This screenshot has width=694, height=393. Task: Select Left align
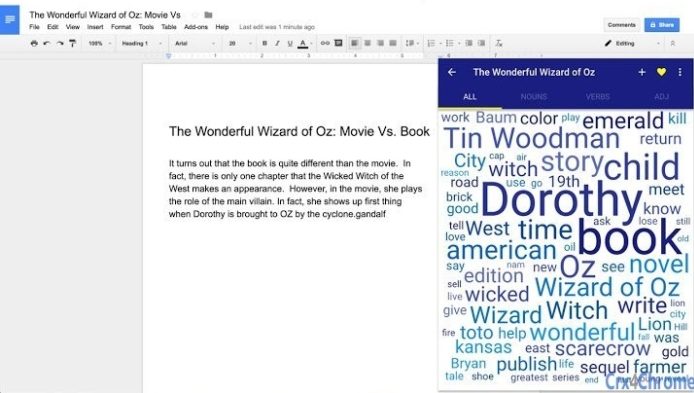[x=355, y=43]
